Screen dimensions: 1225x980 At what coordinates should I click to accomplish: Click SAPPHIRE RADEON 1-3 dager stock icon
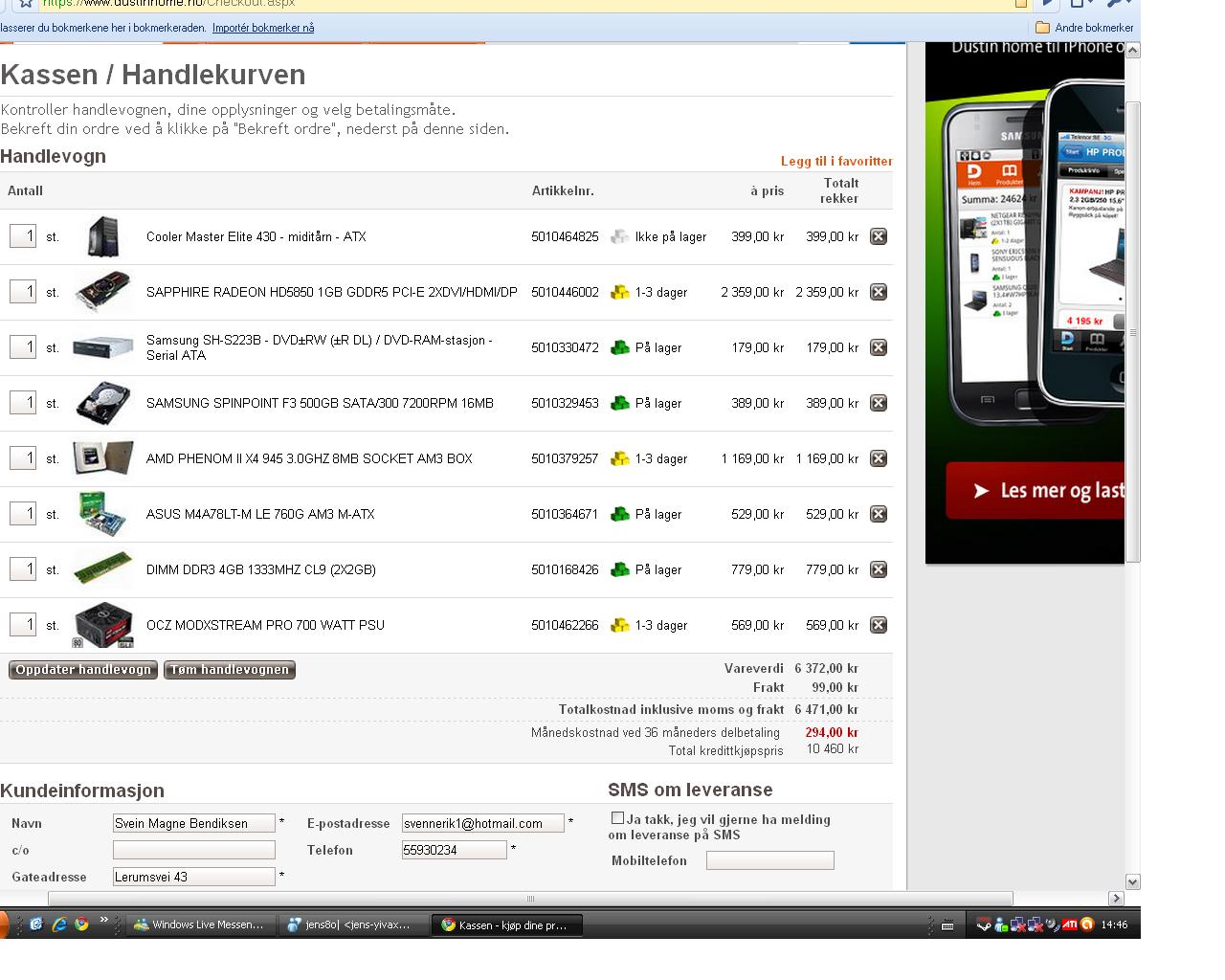click(x=620, y=292)
